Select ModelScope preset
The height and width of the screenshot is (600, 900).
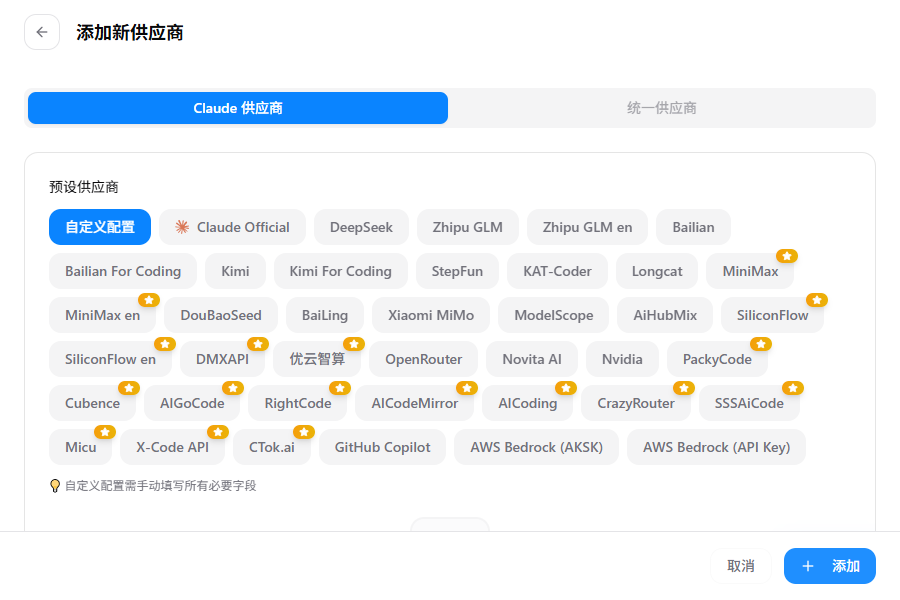553,315
